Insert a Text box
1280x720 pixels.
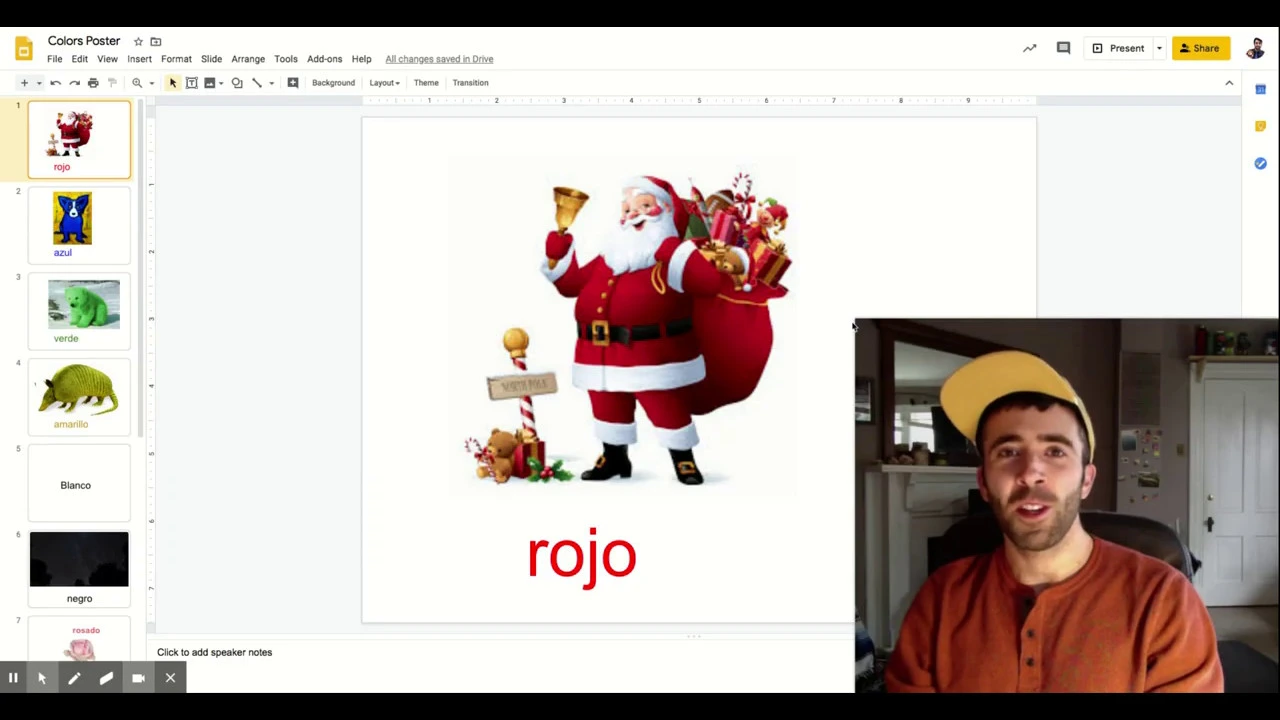click(191, 83)
